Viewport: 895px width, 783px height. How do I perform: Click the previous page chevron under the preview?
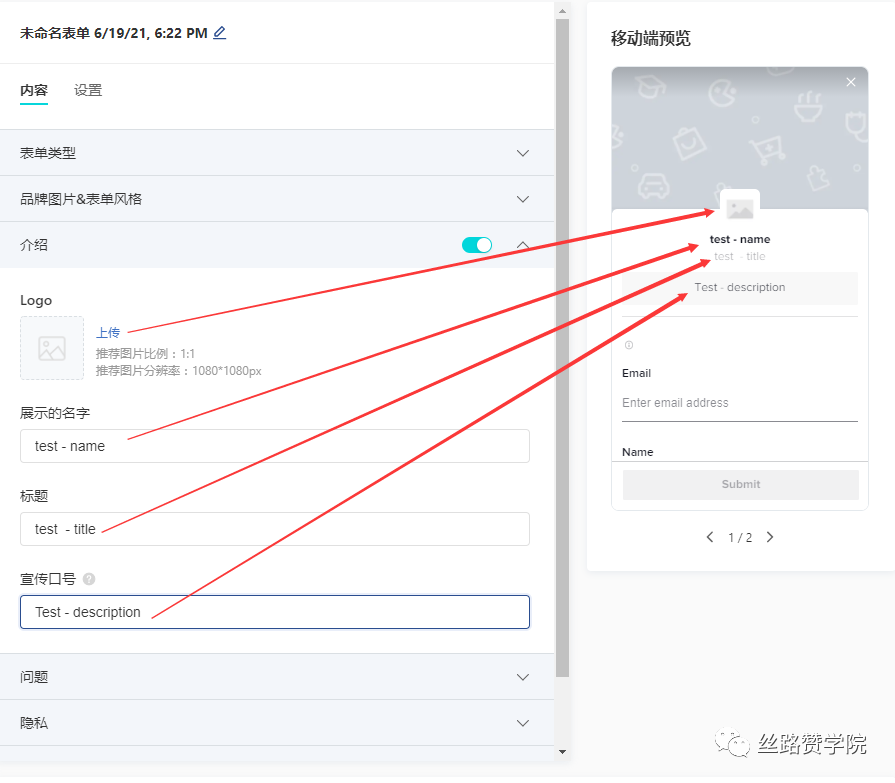point(710,537)
